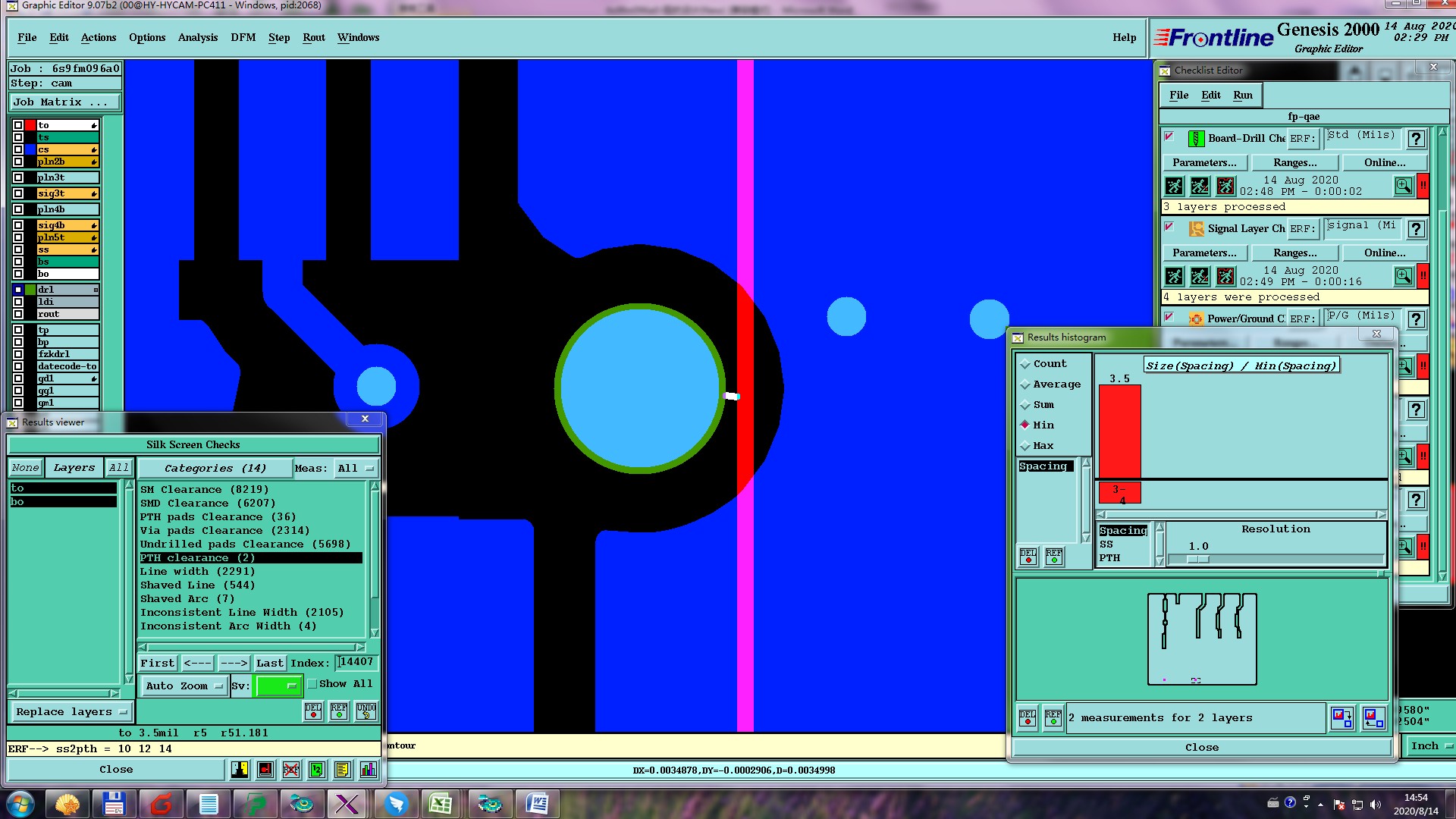Image resolution: width=1456 pixels, height=819 pixels.
Task: Click the yellow report icon in Results viewer
Action: (342, 770)
